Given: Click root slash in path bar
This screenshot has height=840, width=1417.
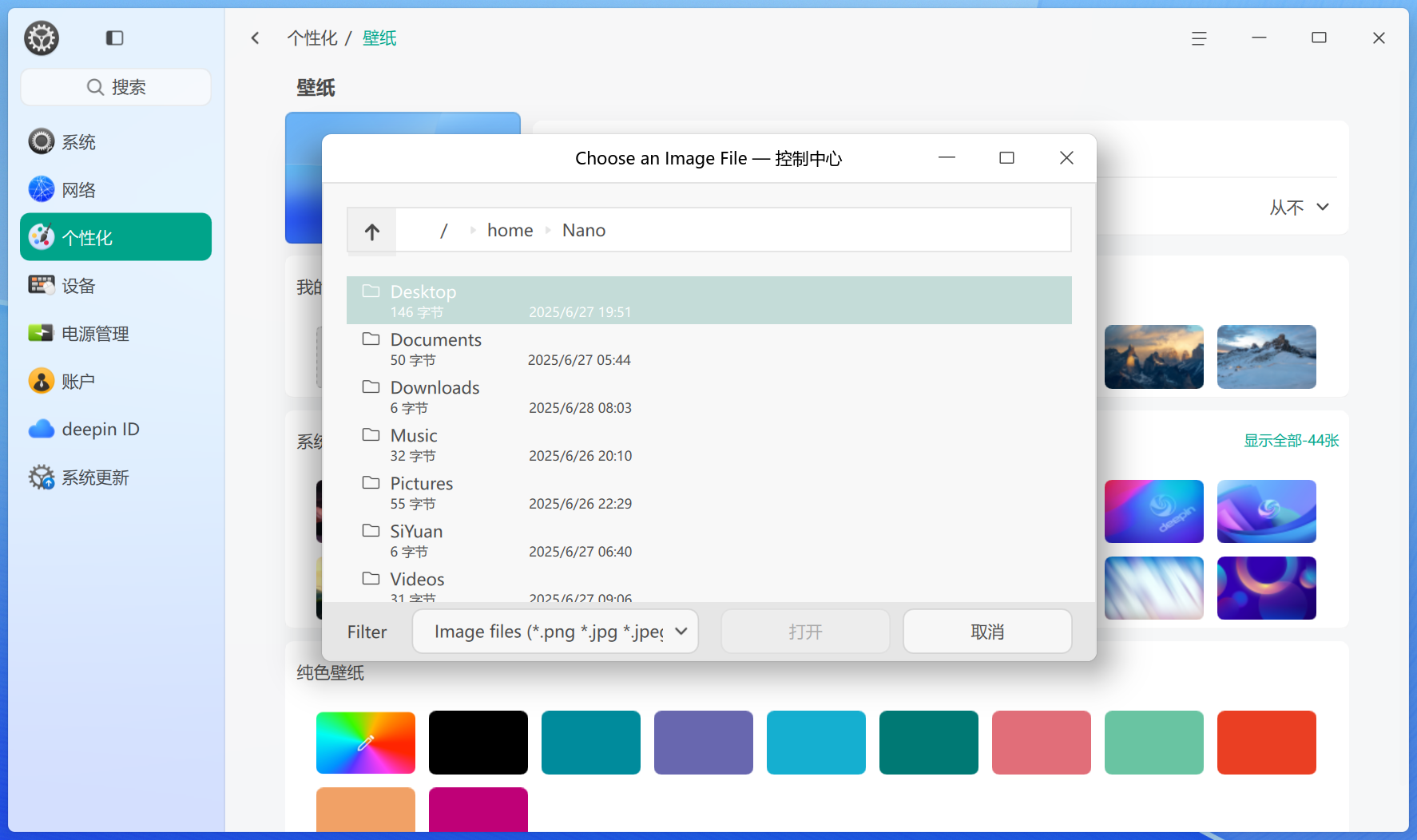Looking at the screenshot, I should pos(444,231).
